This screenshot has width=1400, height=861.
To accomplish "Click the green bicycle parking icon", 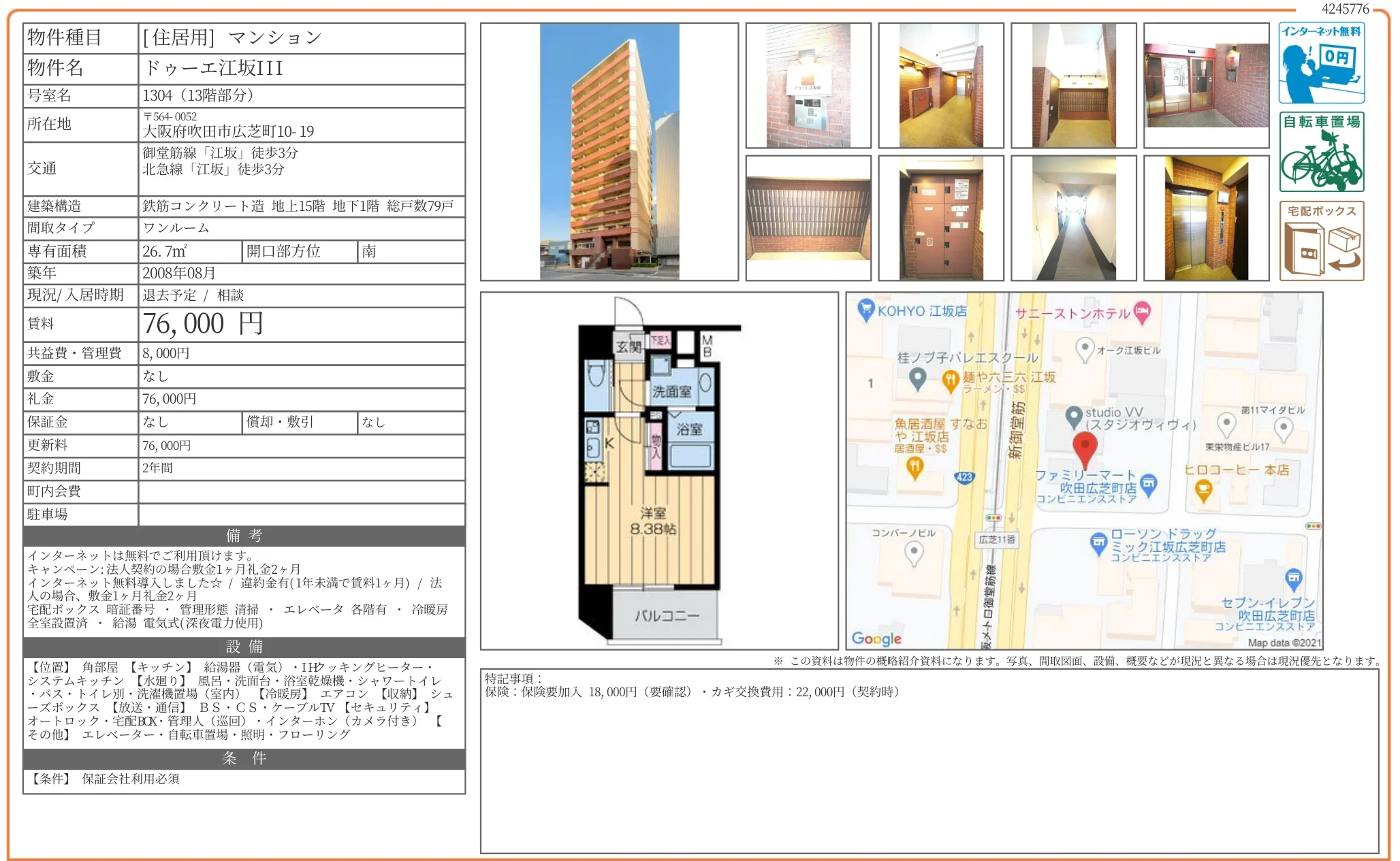I will (x=1320, y=152).
